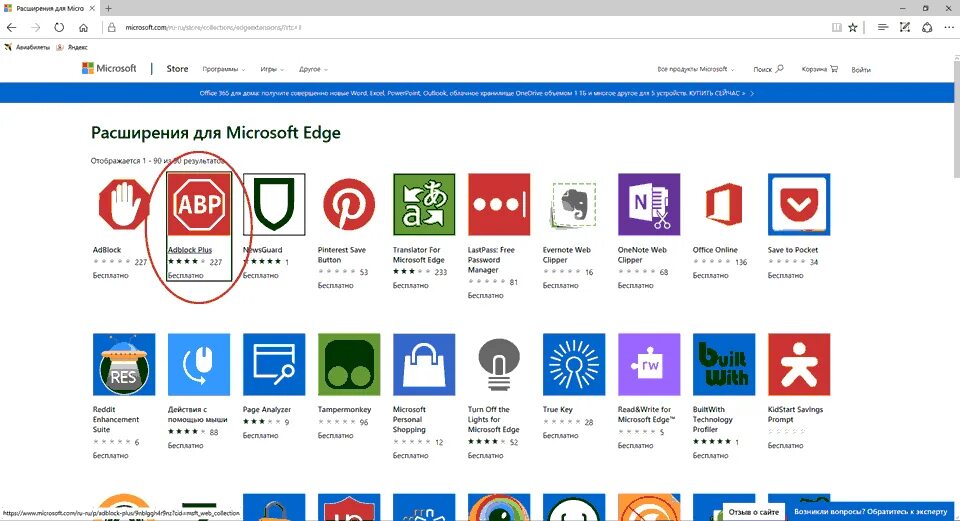
Task: Click the browser address bar
Action: 465,28
